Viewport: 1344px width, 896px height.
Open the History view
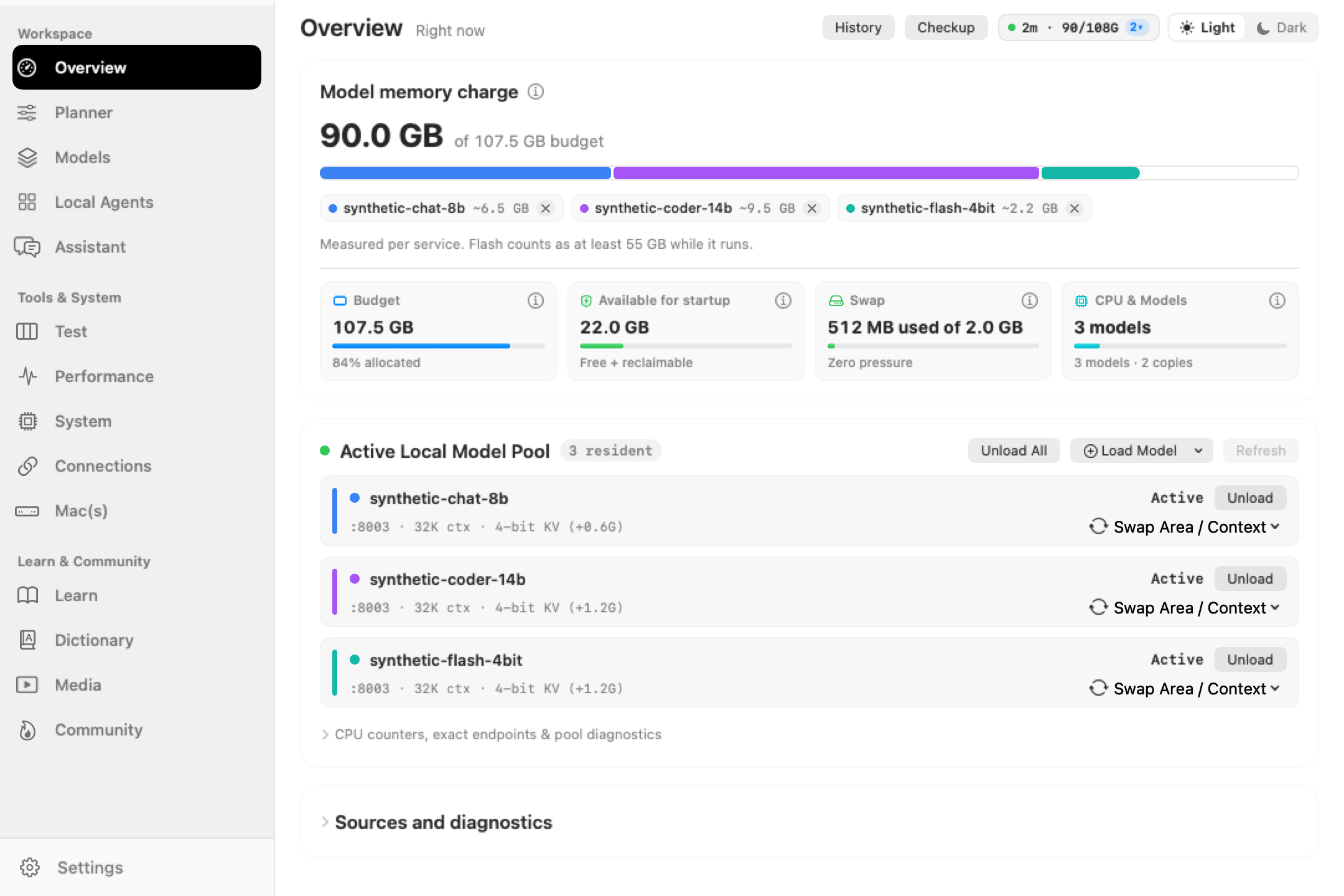point(858,27)
